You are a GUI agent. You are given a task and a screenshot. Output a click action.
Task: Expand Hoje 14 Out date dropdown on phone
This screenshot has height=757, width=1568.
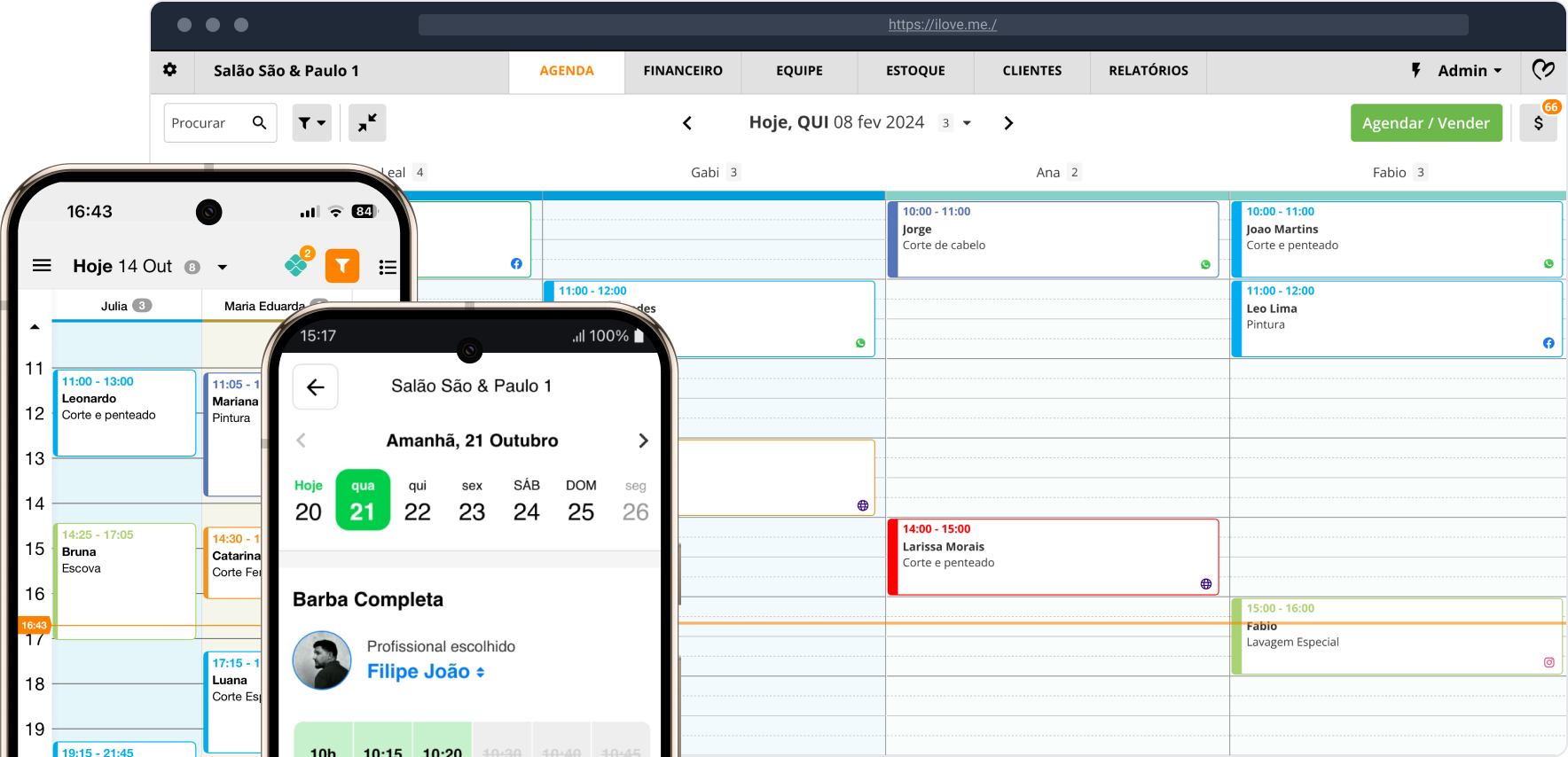(x=222, y=267)
